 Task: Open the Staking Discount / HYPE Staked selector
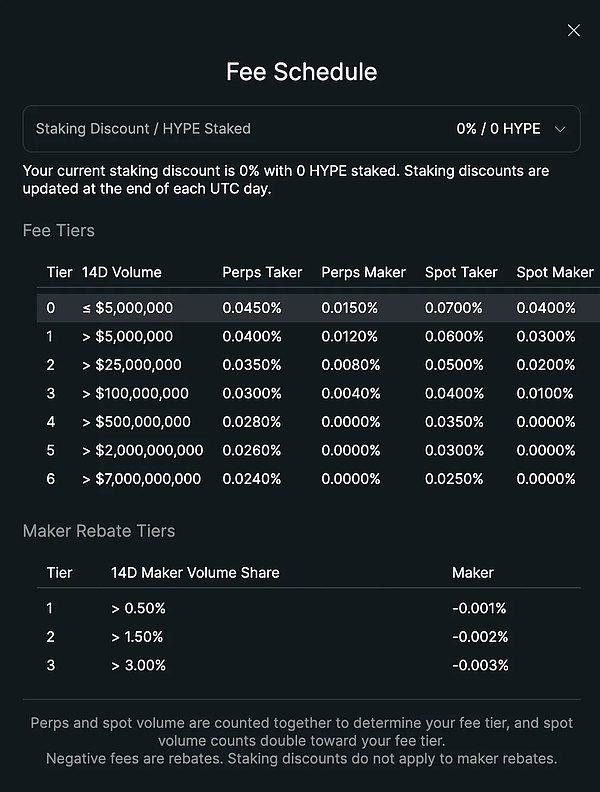[x=300, y=129]
